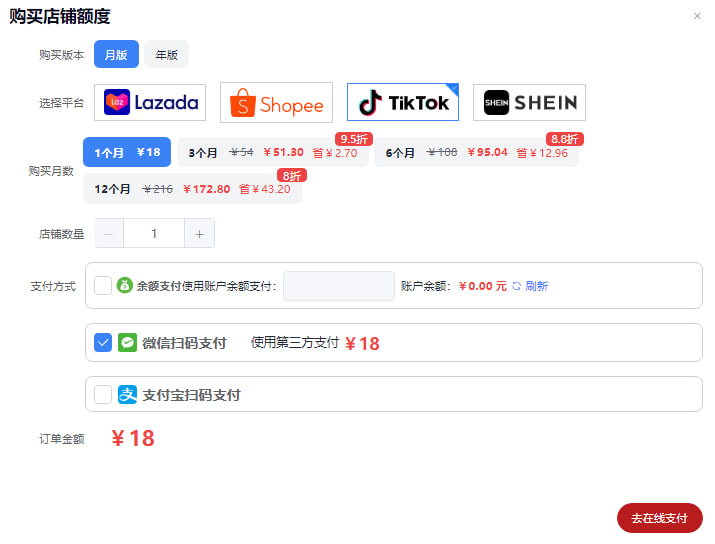Image resolution: width=715 pixels, height=544 pixels.
Task: Decrease store quantity with minus button
Action: pos(109,233)
